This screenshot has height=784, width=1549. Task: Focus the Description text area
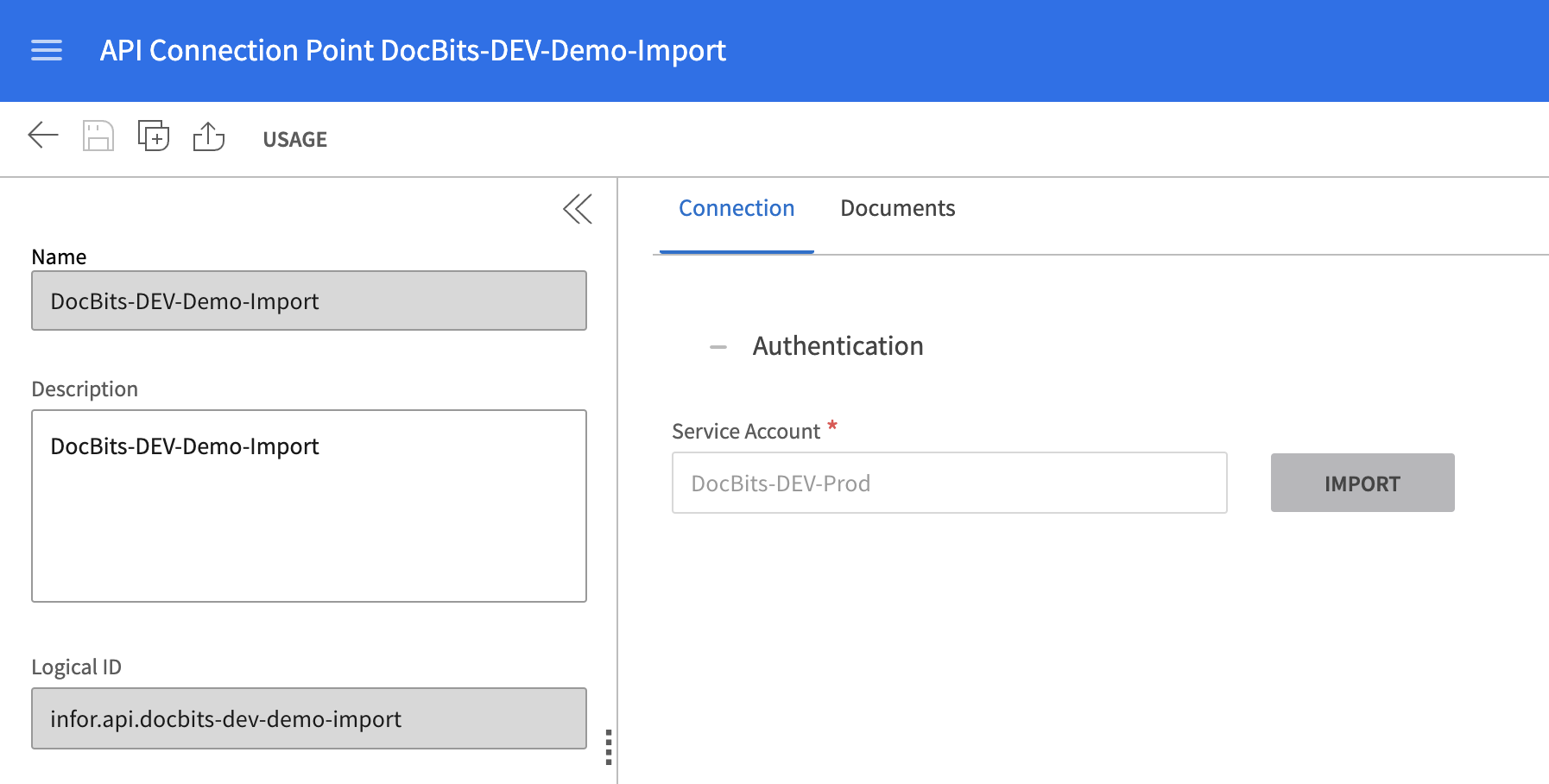tap(308, 505)
